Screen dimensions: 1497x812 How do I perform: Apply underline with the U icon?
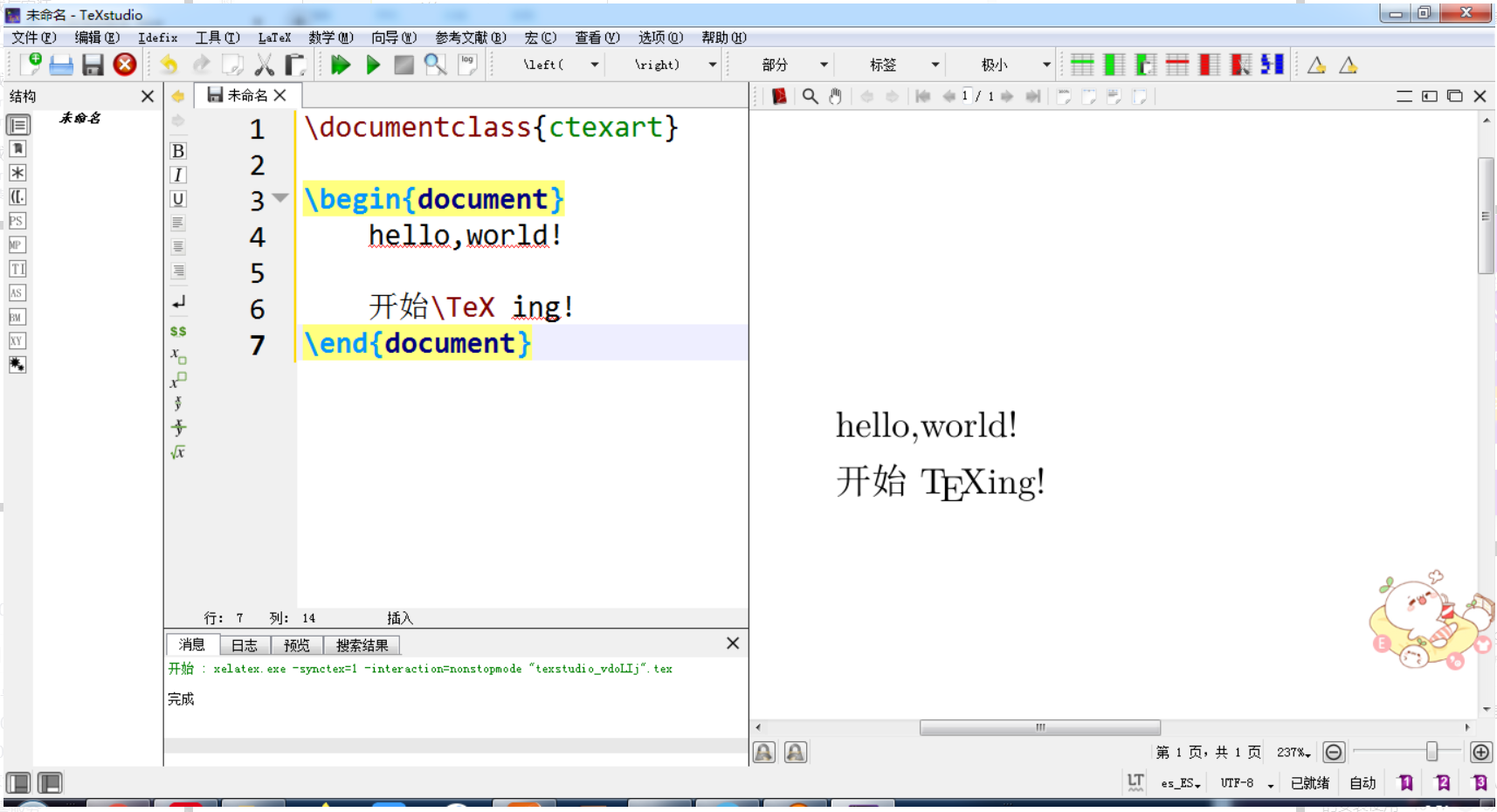(x=178, y=199)
